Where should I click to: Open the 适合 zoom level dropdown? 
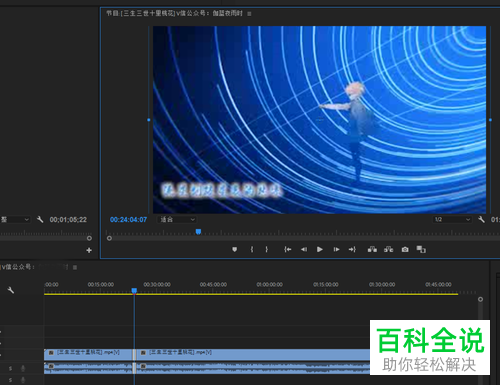(177, 219)
